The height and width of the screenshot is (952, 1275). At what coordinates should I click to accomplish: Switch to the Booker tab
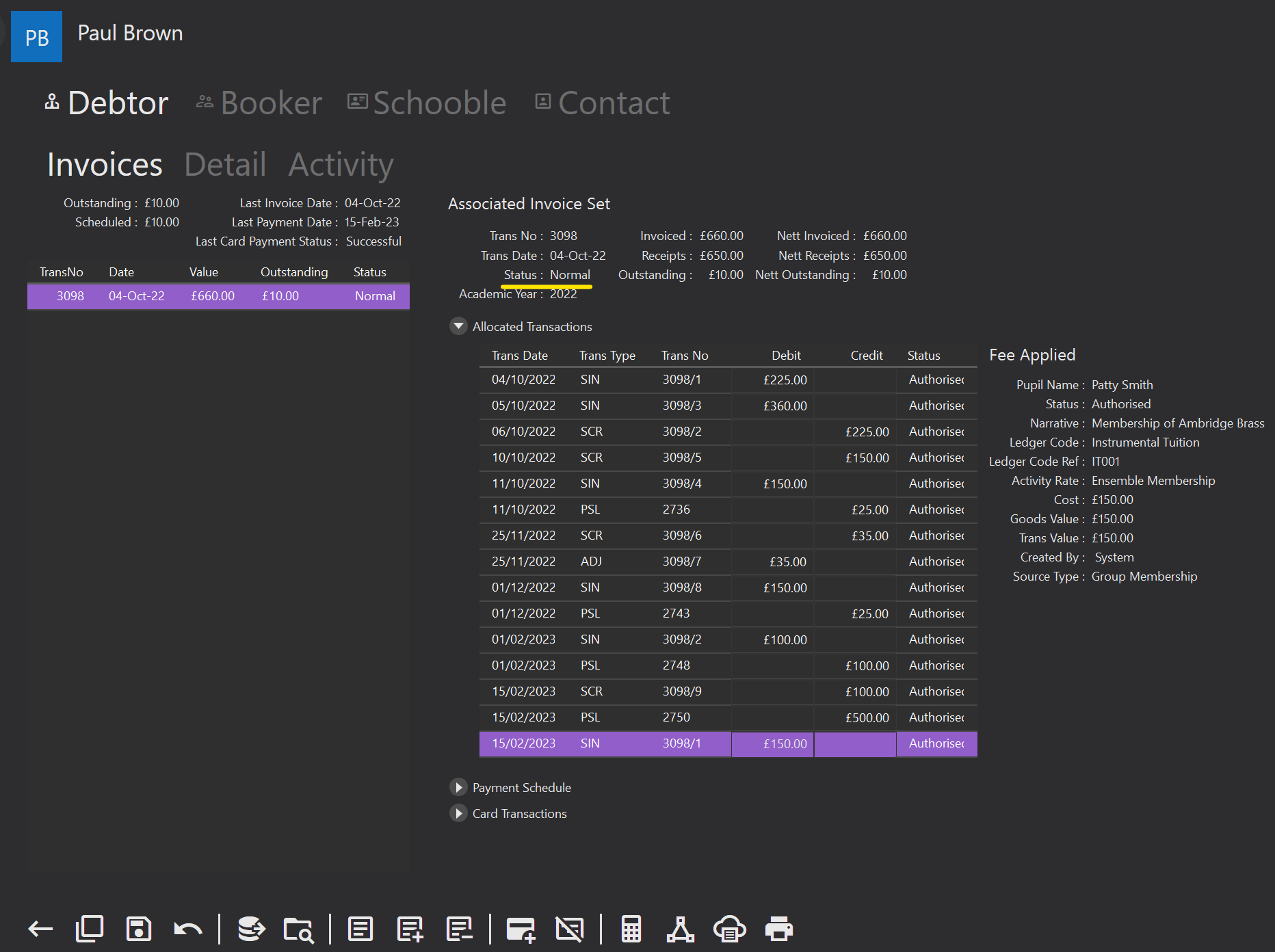click(259, 103)
